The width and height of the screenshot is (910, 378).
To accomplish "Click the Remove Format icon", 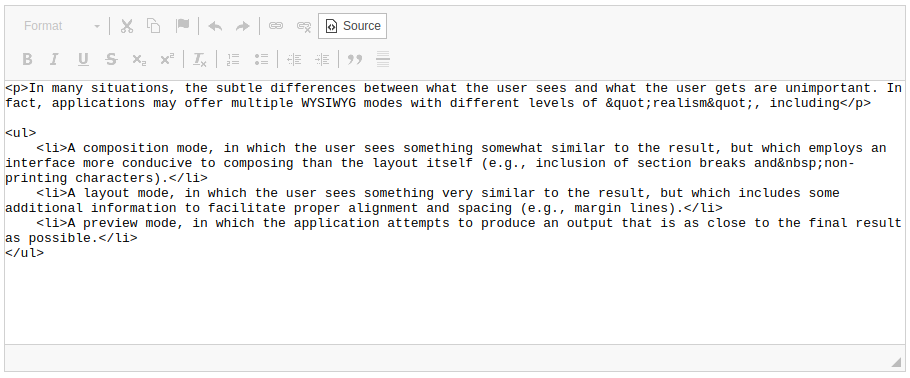I will point(200,59).
